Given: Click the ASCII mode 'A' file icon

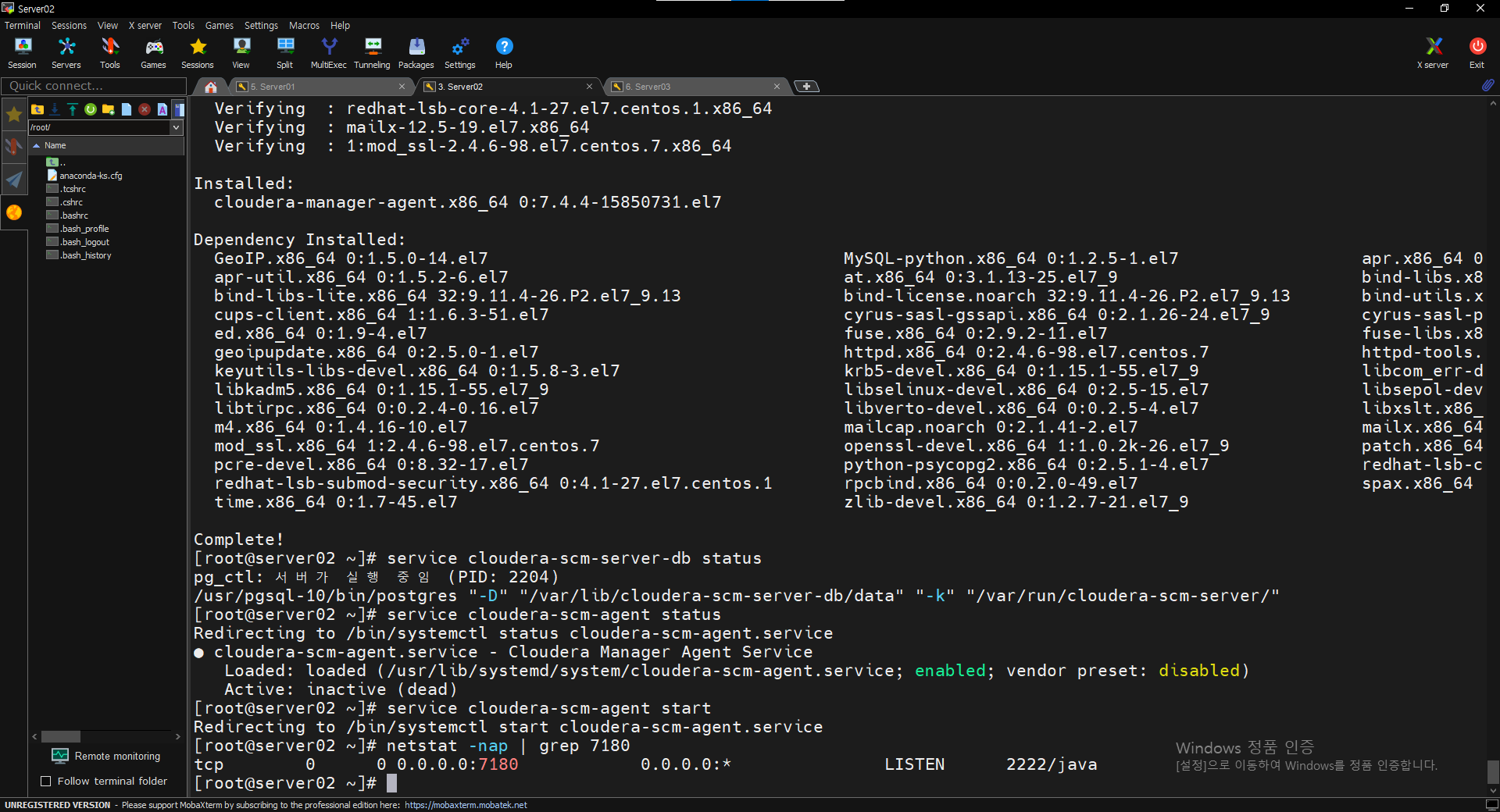Looking at the screenshot, I should click(162, 109).
